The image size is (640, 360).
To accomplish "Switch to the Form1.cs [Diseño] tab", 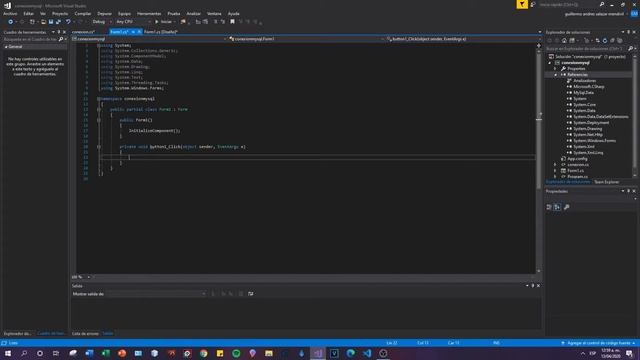I will pyautogui.click(x=161, y=32).
